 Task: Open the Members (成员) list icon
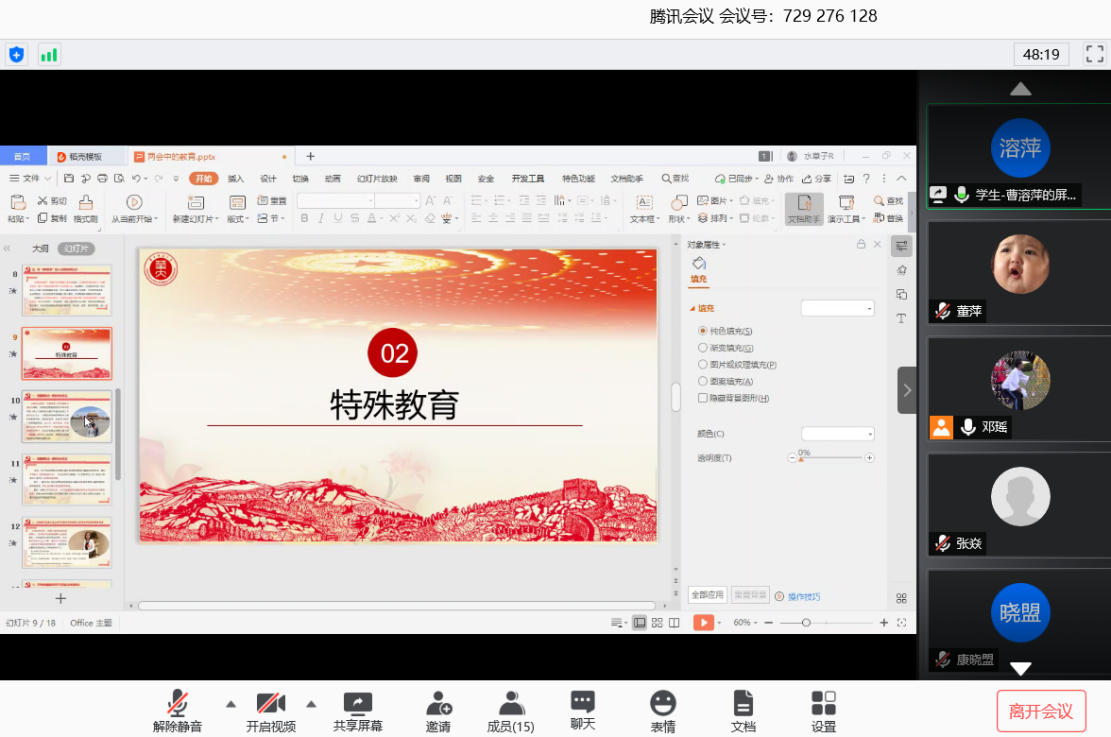(511, 703)
